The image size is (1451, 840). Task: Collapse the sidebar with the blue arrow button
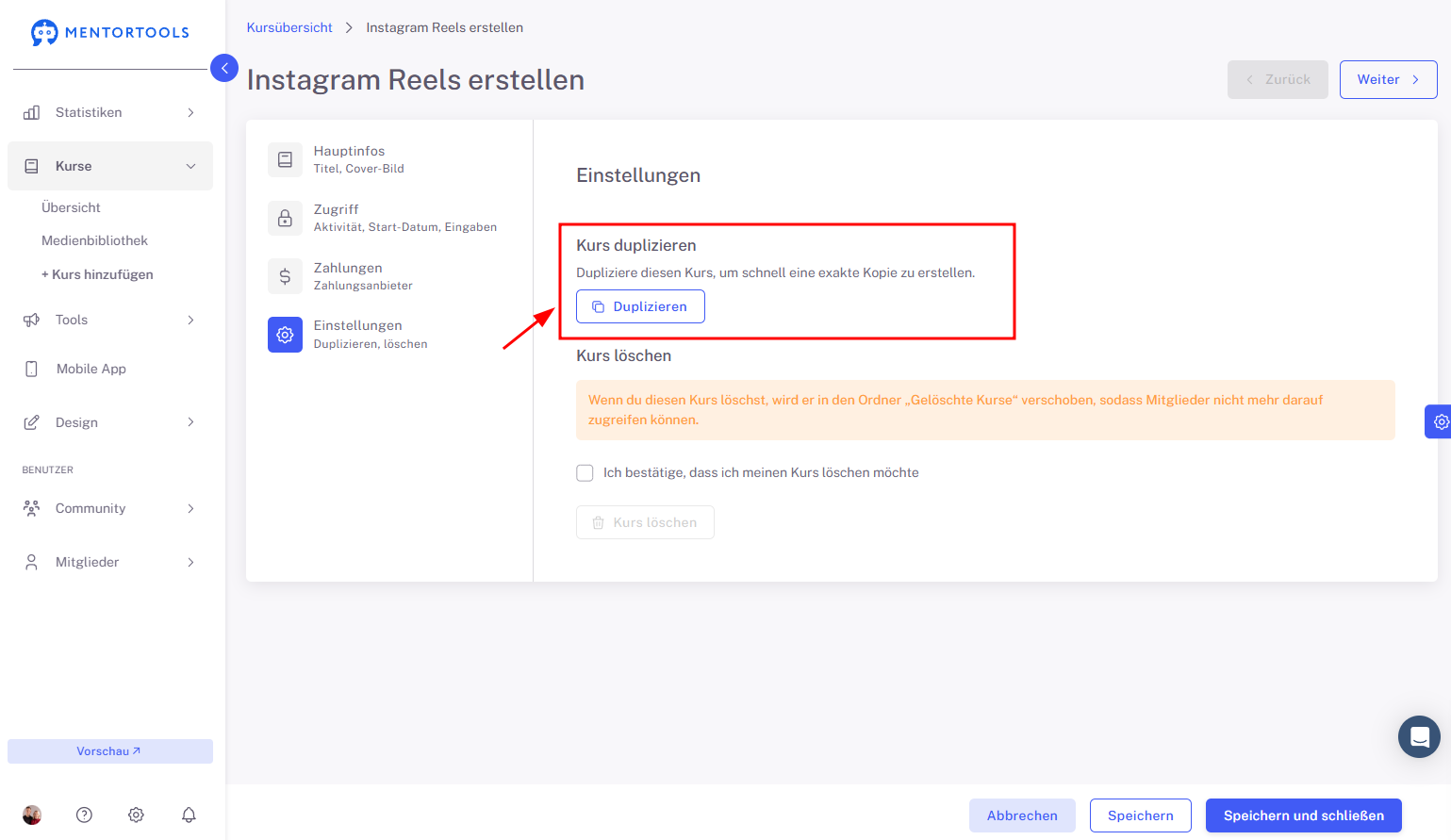pyautogui.click(x=224, y=68)
